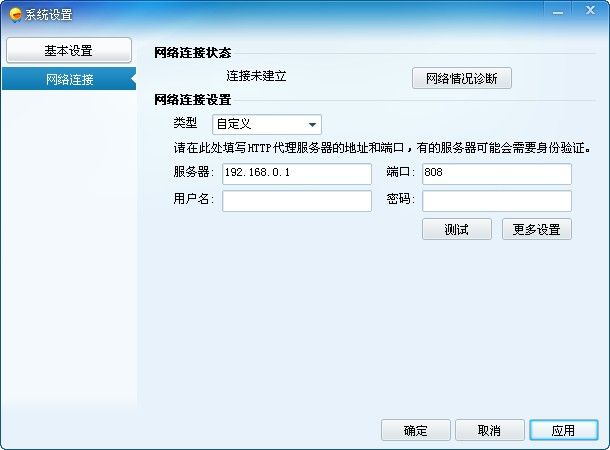Select the 网络连接 sidebar item
Viewport: 610px width, 450px height.
[x=69, y=79]
